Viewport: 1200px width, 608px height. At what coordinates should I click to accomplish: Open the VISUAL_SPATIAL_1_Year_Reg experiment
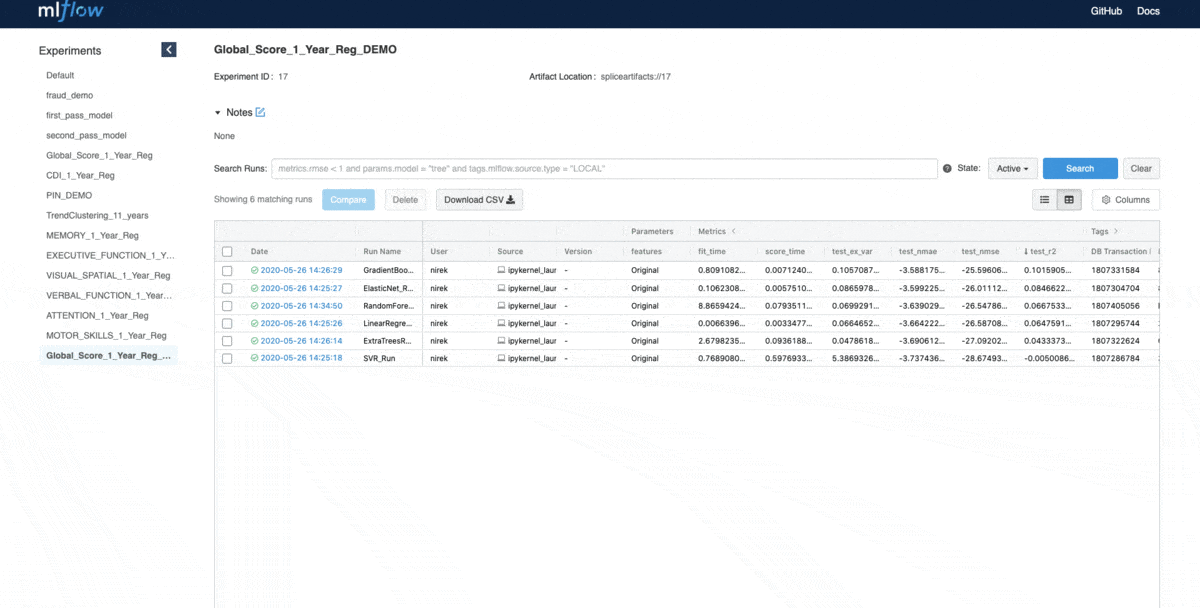108,275
